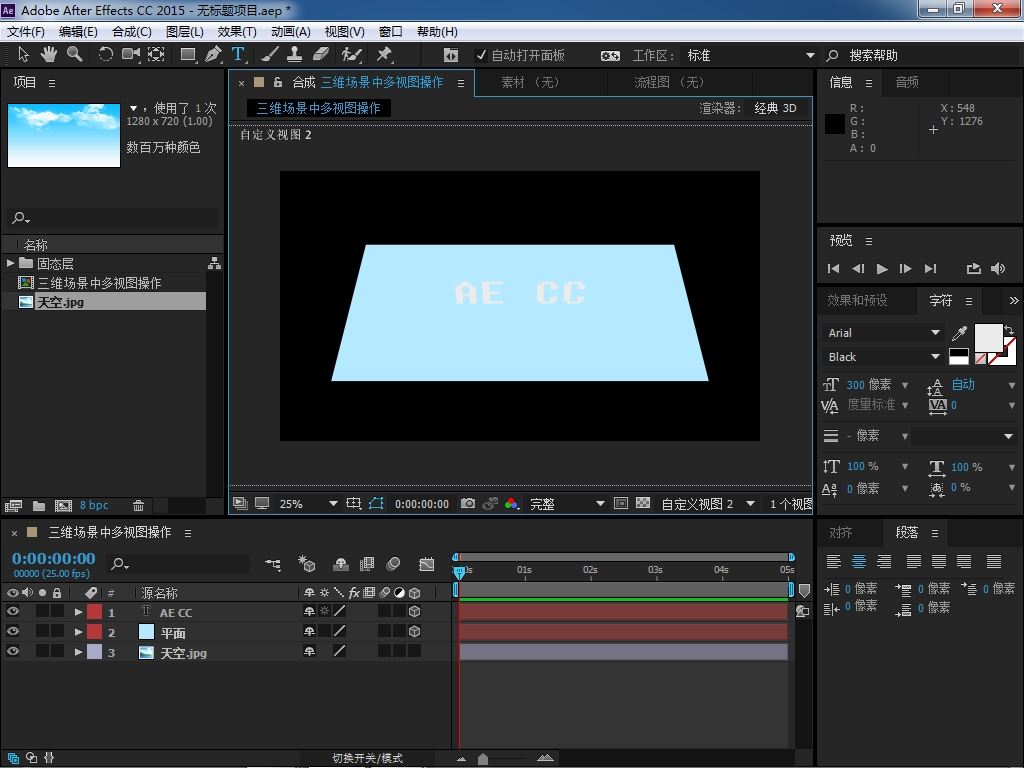The image size is (1024, 768).
Task: Select the Horizontal Type tool
Action: (238, 55)
